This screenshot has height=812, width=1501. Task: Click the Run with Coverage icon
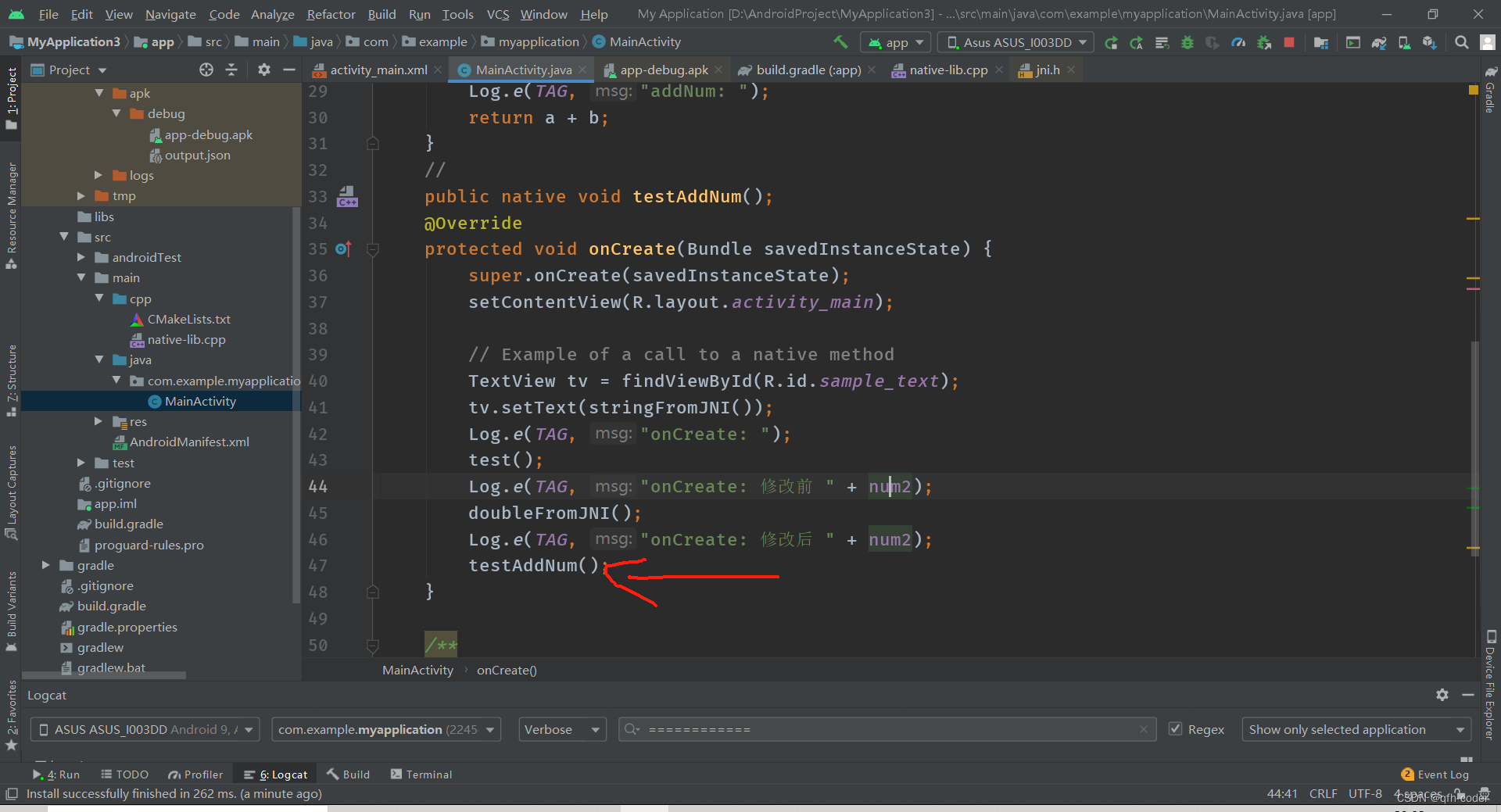tap(1213, 42)
